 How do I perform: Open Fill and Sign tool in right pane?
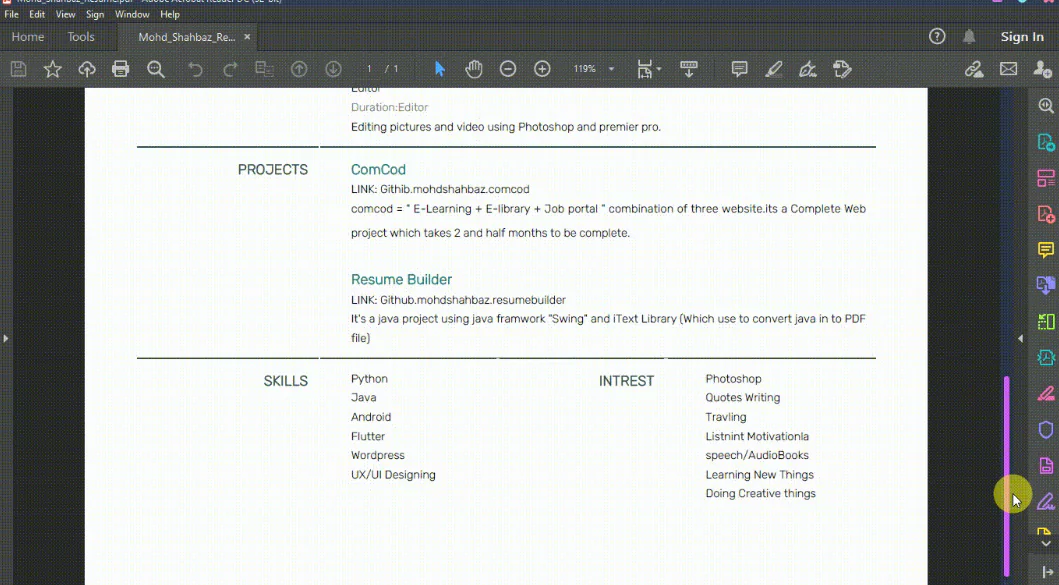(x=1045, y=501)
